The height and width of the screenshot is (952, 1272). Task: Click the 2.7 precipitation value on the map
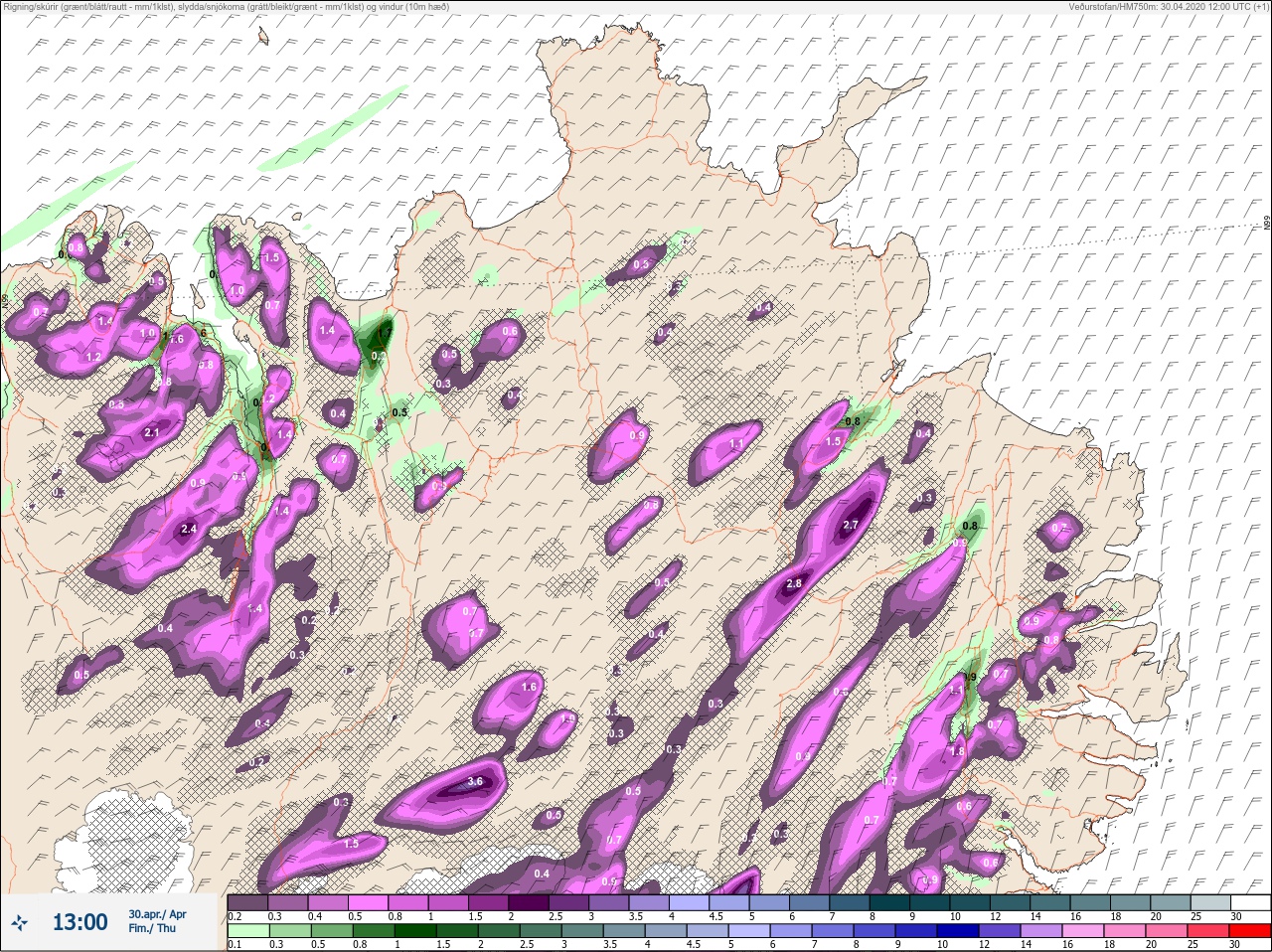851,525
